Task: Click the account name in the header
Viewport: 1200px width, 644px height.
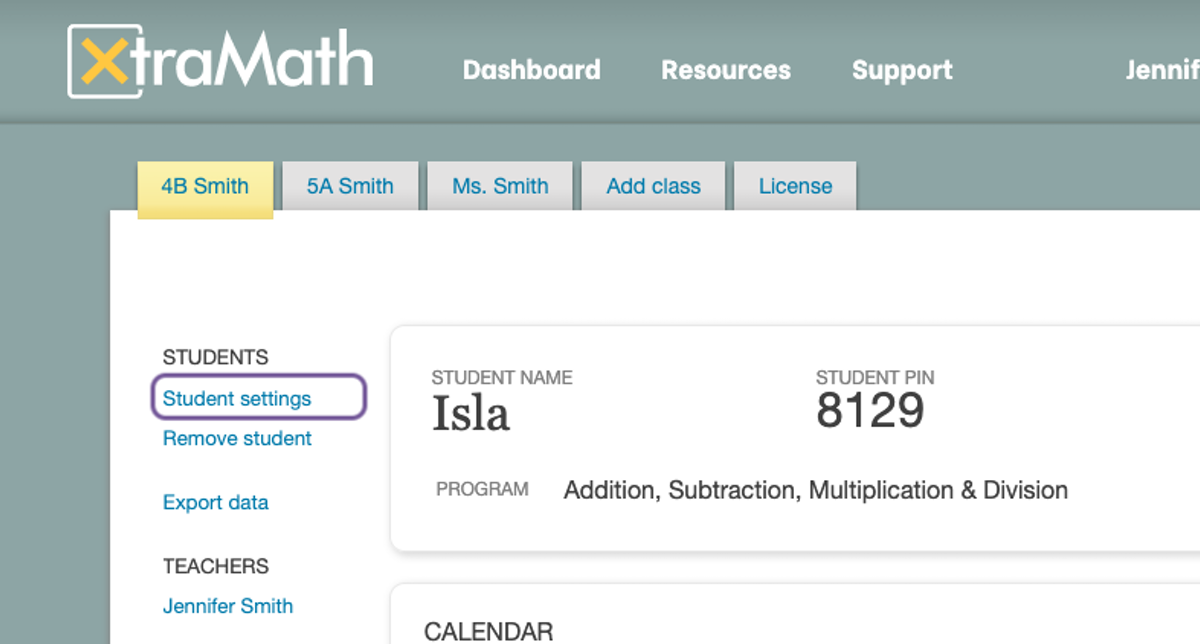Action: [1163, 70]
